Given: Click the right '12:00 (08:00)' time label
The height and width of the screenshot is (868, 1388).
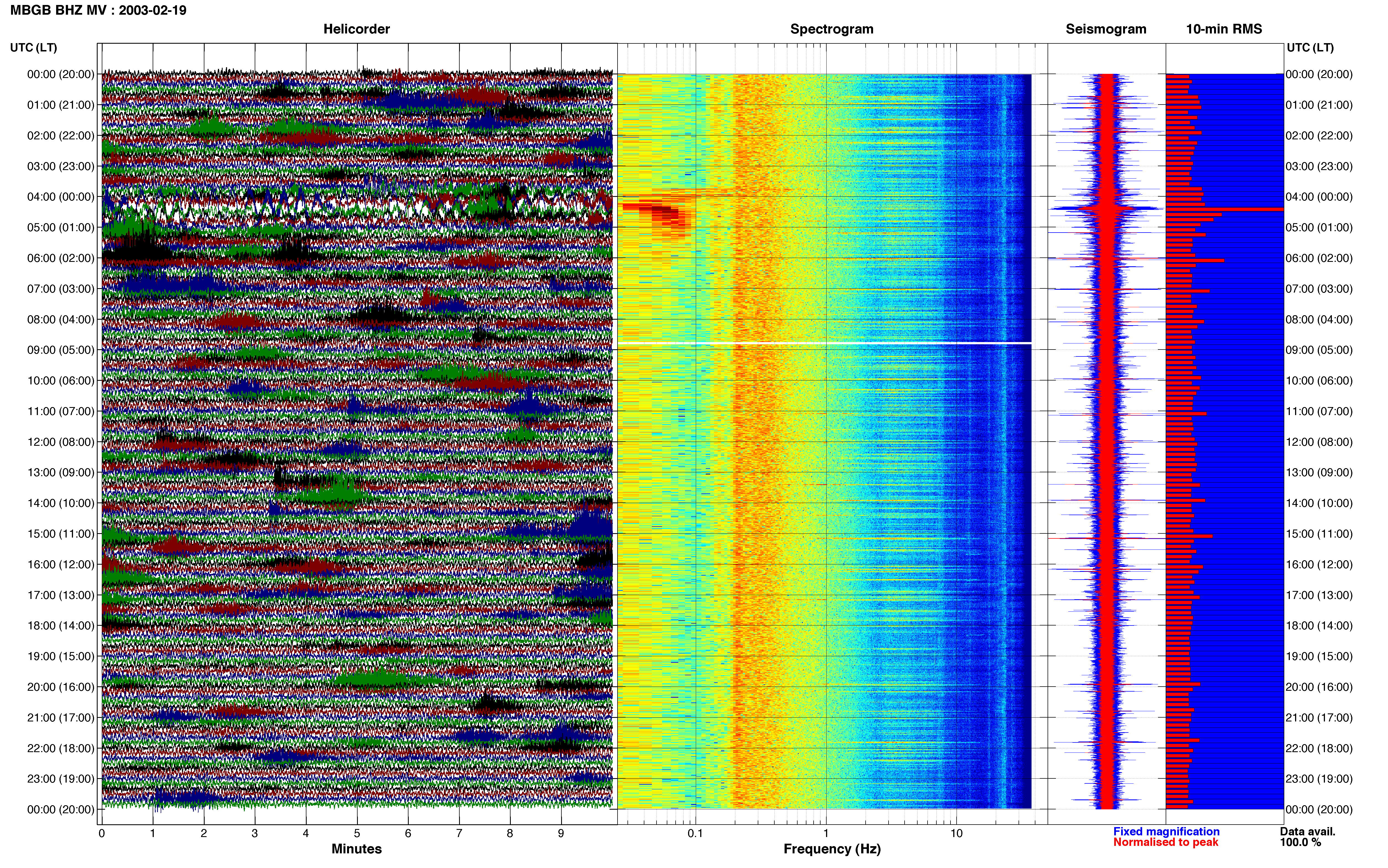Looking at the screenshot, I should pyautogui.click(x=1319, y=442).
